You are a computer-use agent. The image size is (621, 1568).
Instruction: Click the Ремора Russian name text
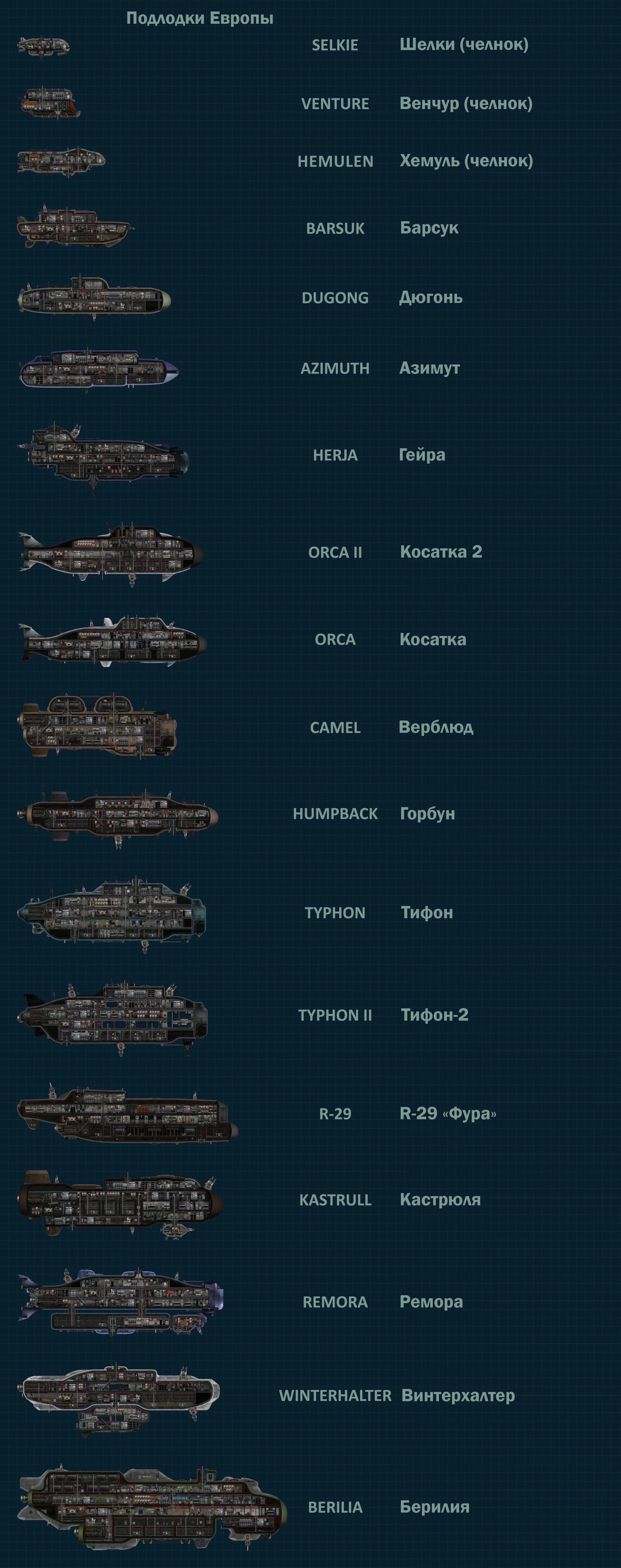pos(431,1302)
